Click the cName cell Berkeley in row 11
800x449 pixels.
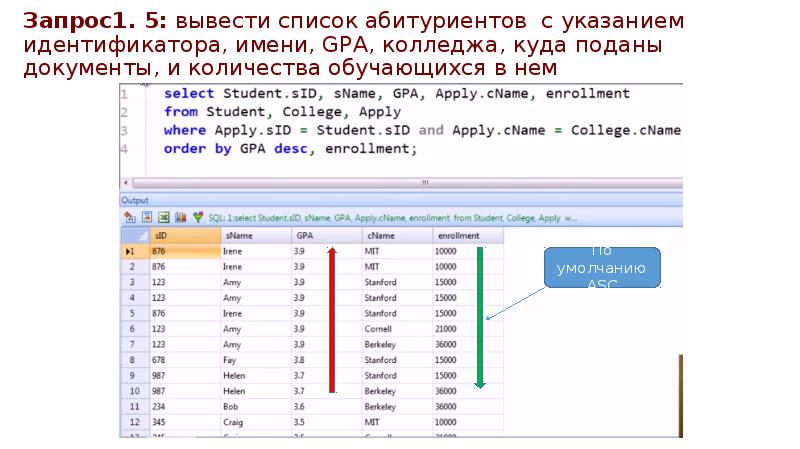(x=397, y=407)
